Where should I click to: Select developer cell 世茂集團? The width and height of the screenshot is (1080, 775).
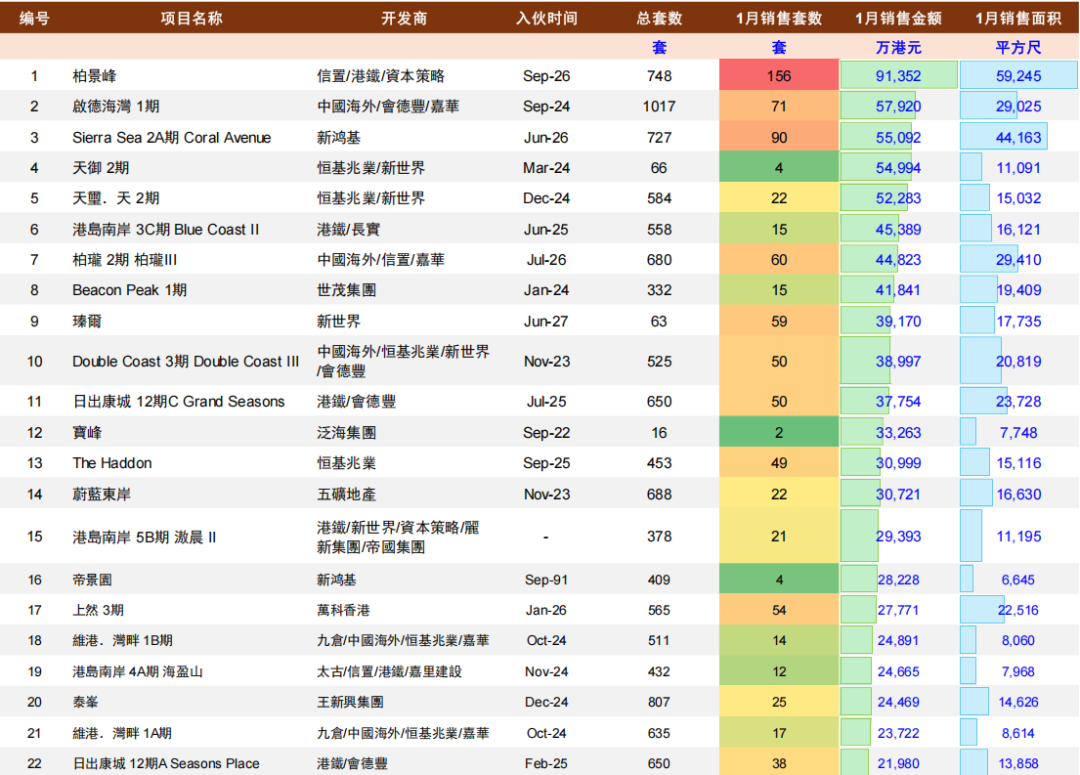click(346, 290)
